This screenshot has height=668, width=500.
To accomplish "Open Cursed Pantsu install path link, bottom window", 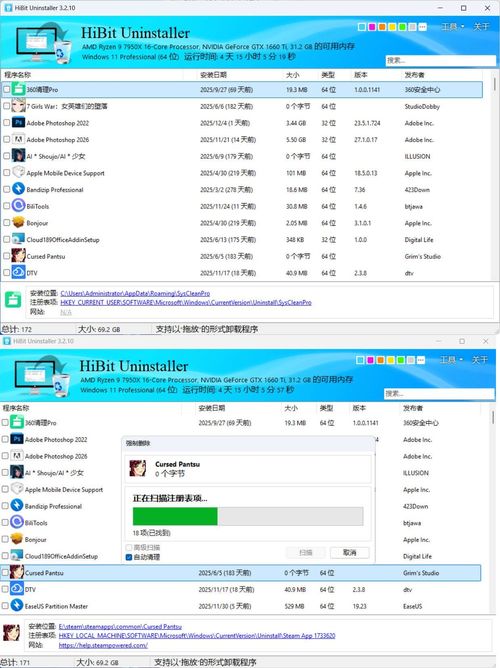I will [x=120, y=627].
